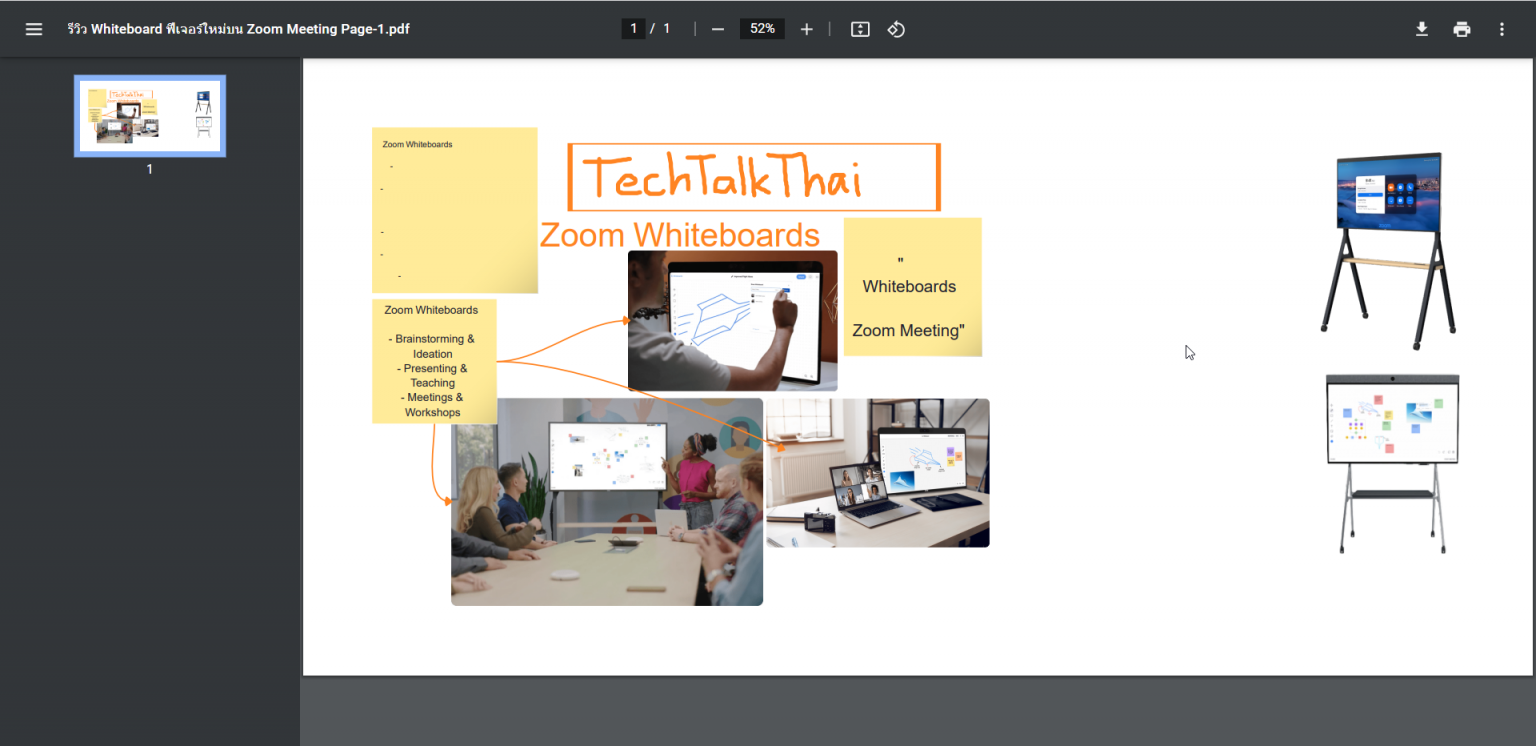Viewport: 1536px width, 746px height.
Task: Rotate the page counterclockwise
Action: click(x=896, y=28)
